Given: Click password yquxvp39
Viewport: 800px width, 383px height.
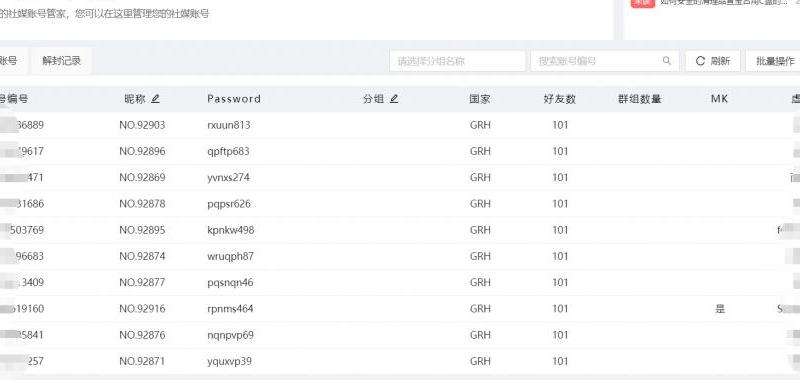Looking at the screenshot, I should [230, 362].
